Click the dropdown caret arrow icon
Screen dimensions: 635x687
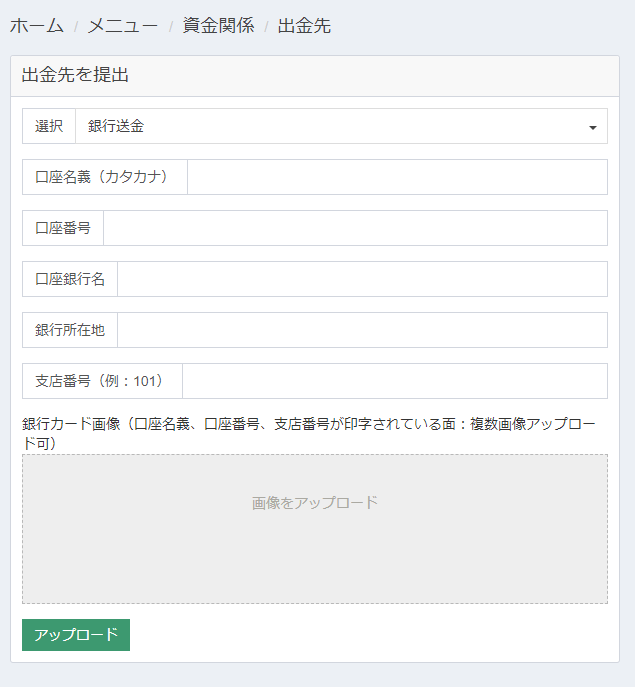(593, 127)
